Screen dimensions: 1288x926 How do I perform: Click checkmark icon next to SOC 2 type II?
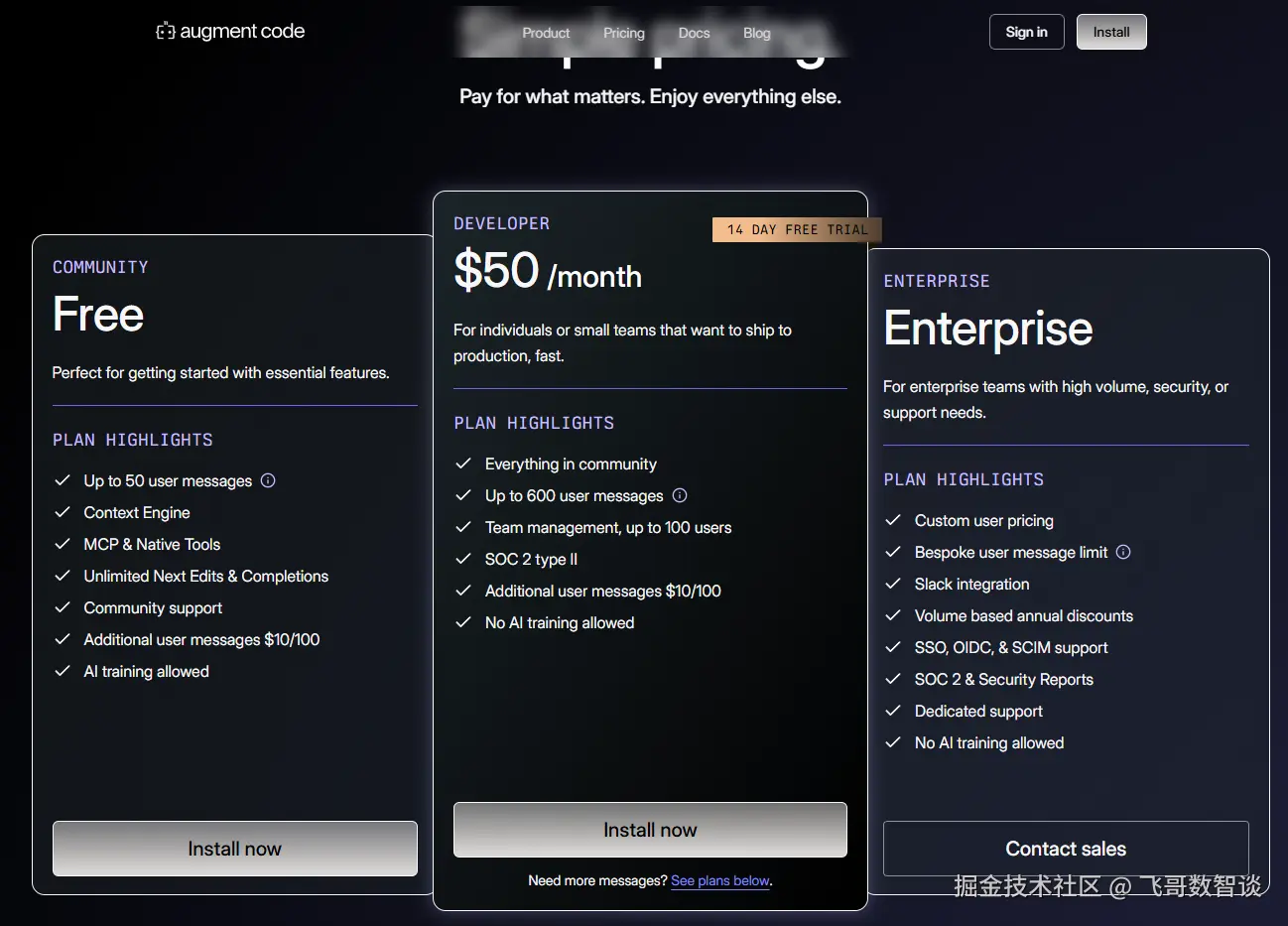coord(463,559)
